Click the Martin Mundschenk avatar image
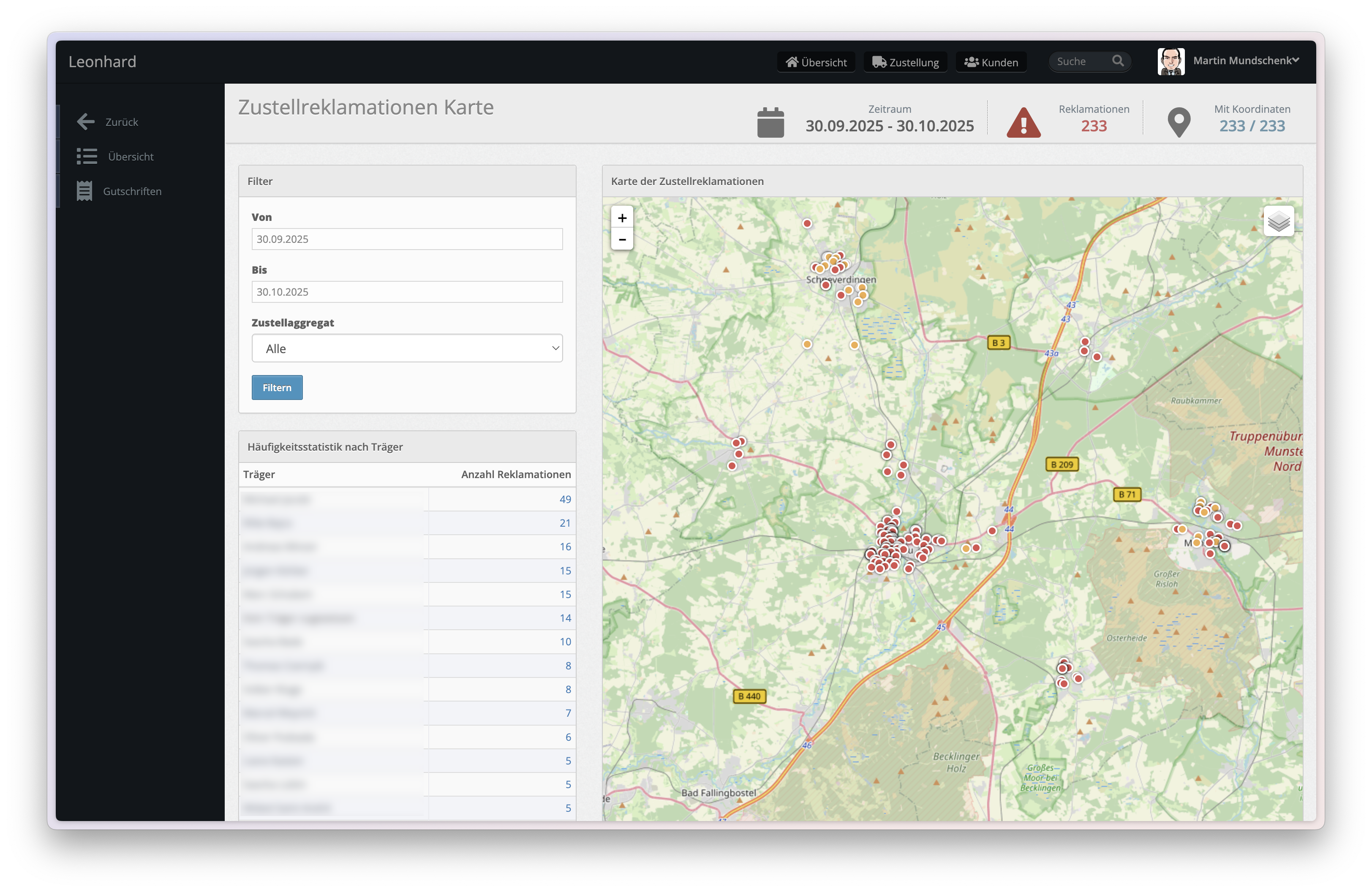Image resolution: width=1372 pixels, height=892 pixels. pyautogui.click(x=1170, y=61)
